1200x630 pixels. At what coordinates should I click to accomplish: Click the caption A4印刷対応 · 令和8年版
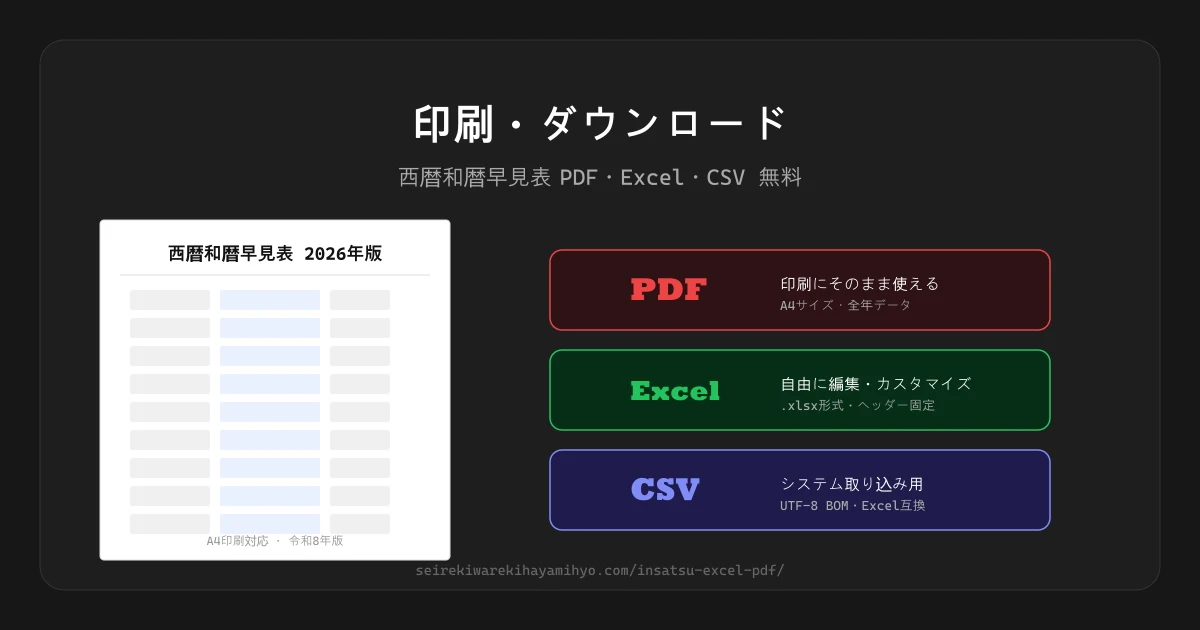275,540
